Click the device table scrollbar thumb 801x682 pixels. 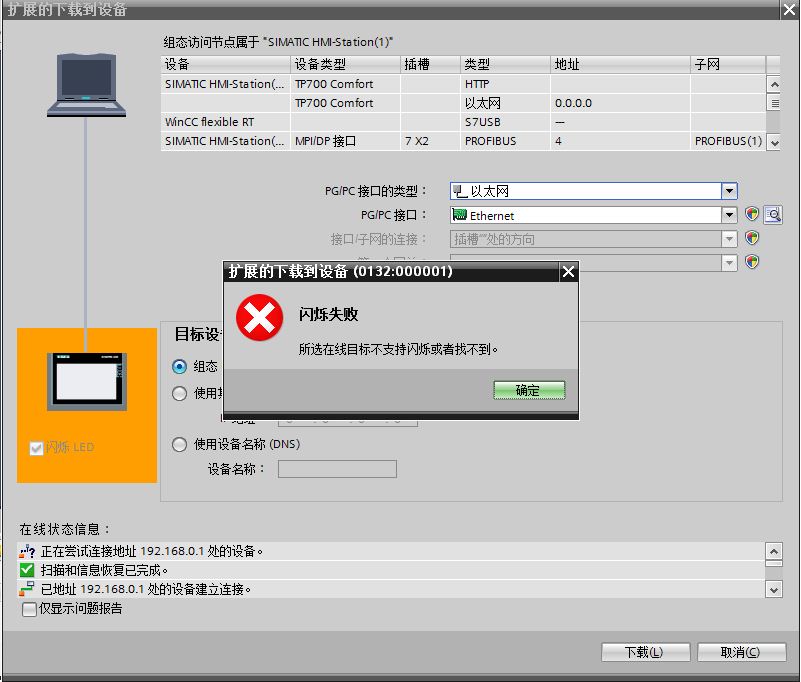[x=774, y=103]
